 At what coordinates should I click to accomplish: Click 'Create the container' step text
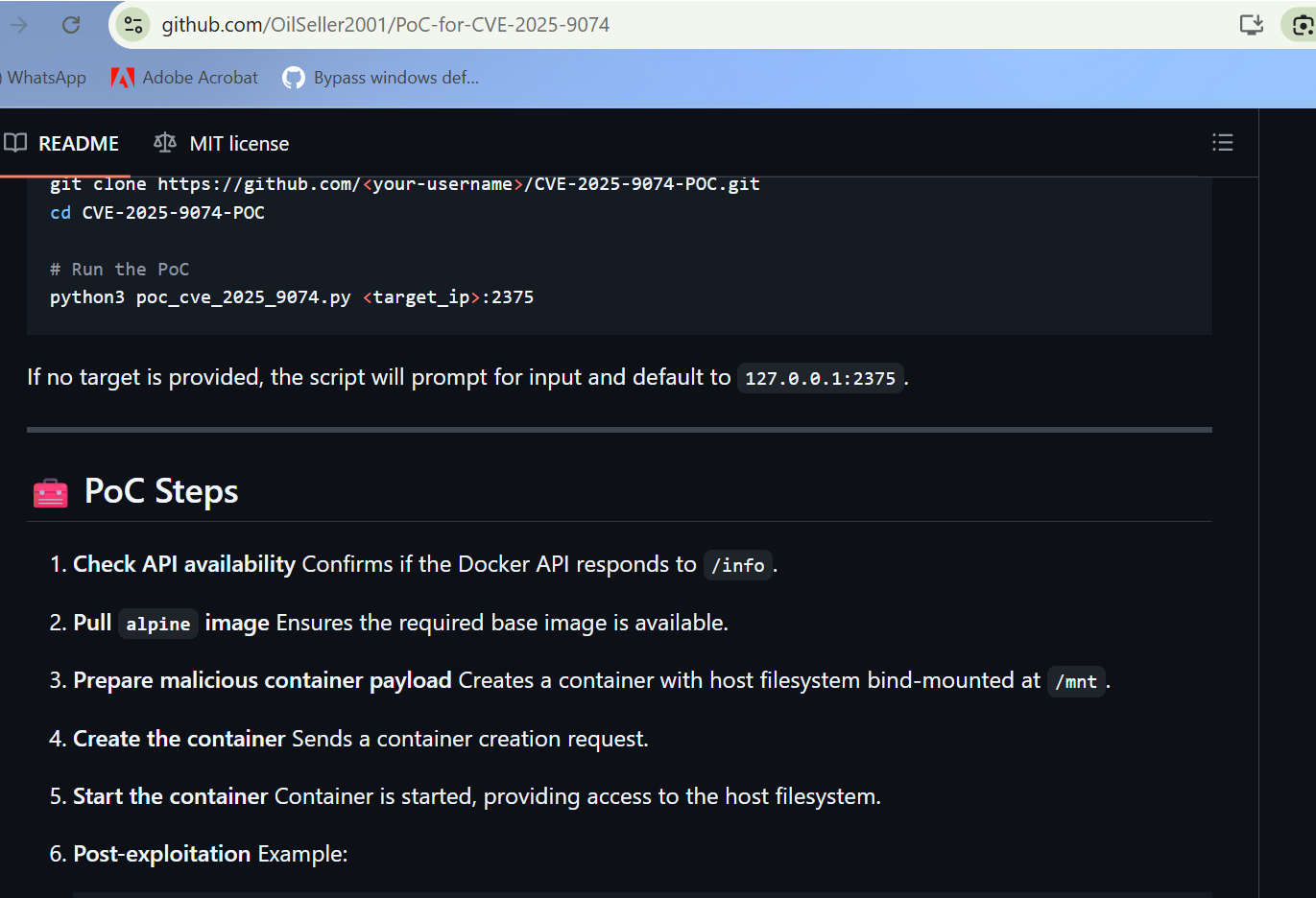pyautogui.click(x=179, y=739)
